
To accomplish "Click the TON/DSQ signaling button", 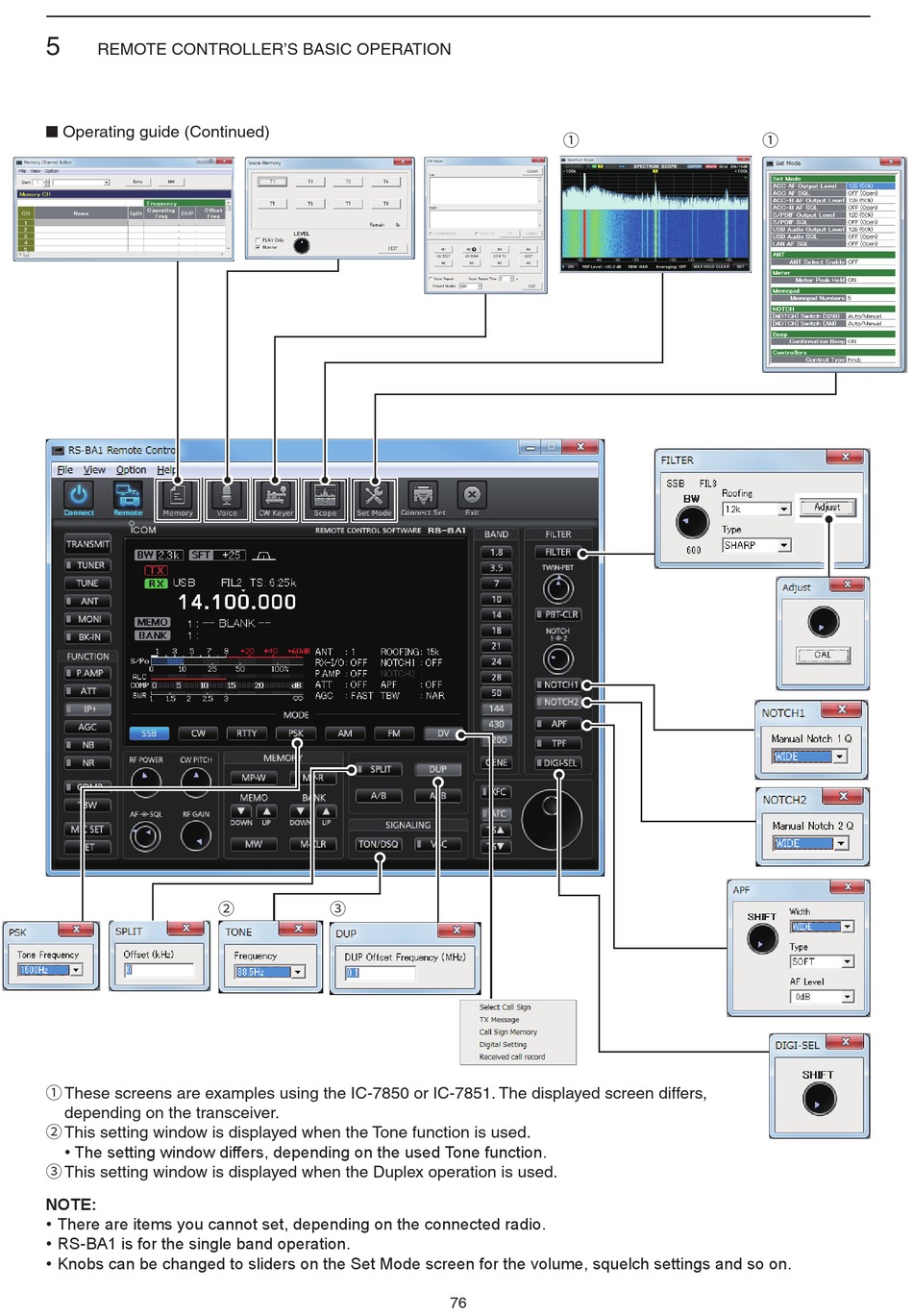I will [378, 844].
